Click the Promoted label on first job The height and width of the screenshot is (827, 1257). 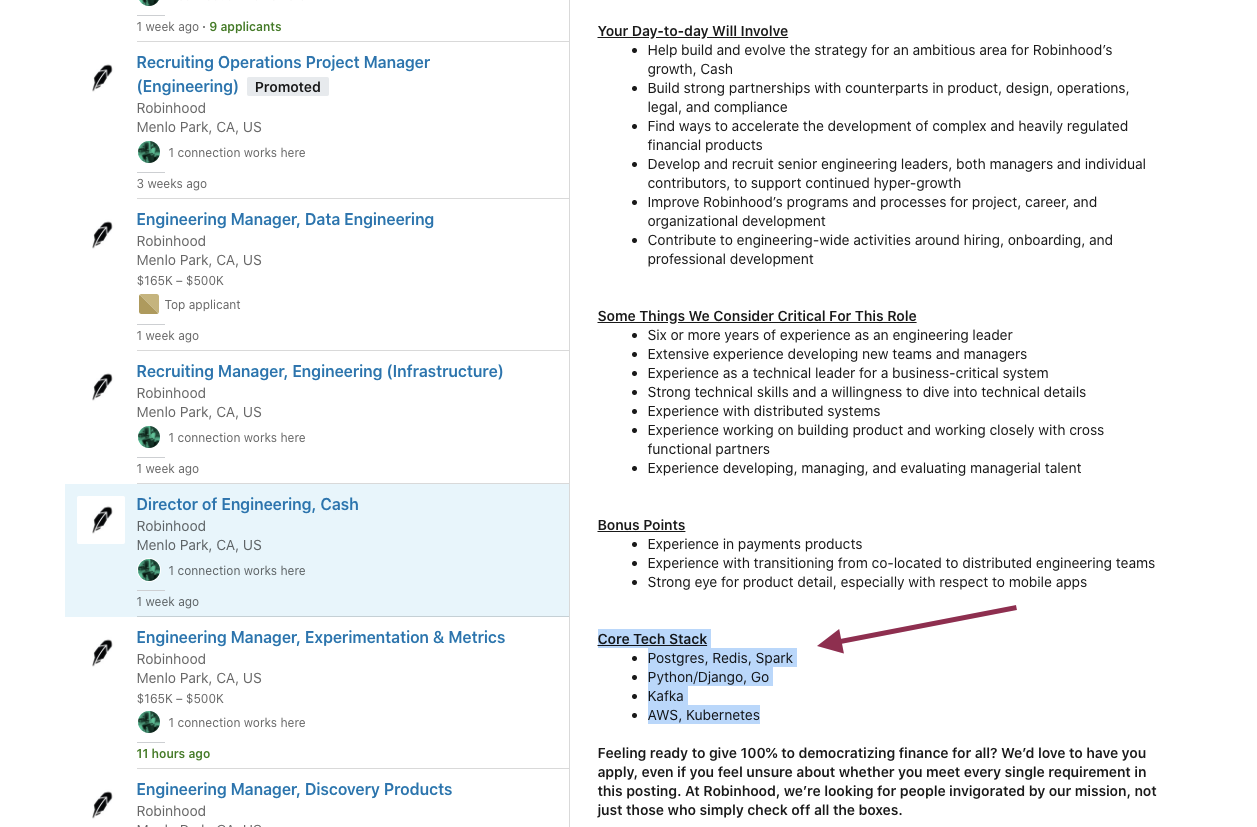[287, 87]
